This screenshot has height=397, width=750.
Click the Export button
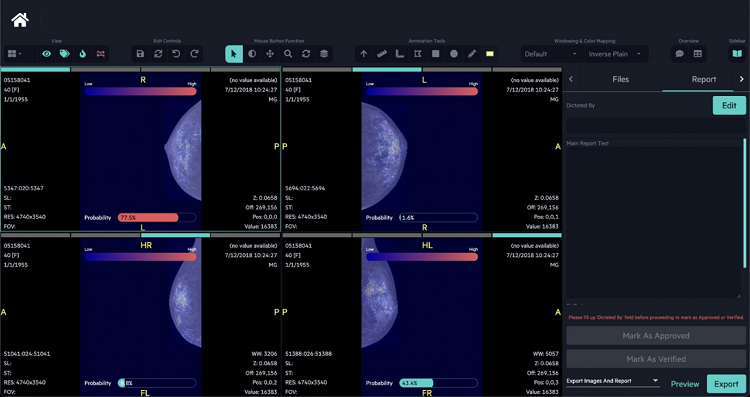tap(726, 384)
